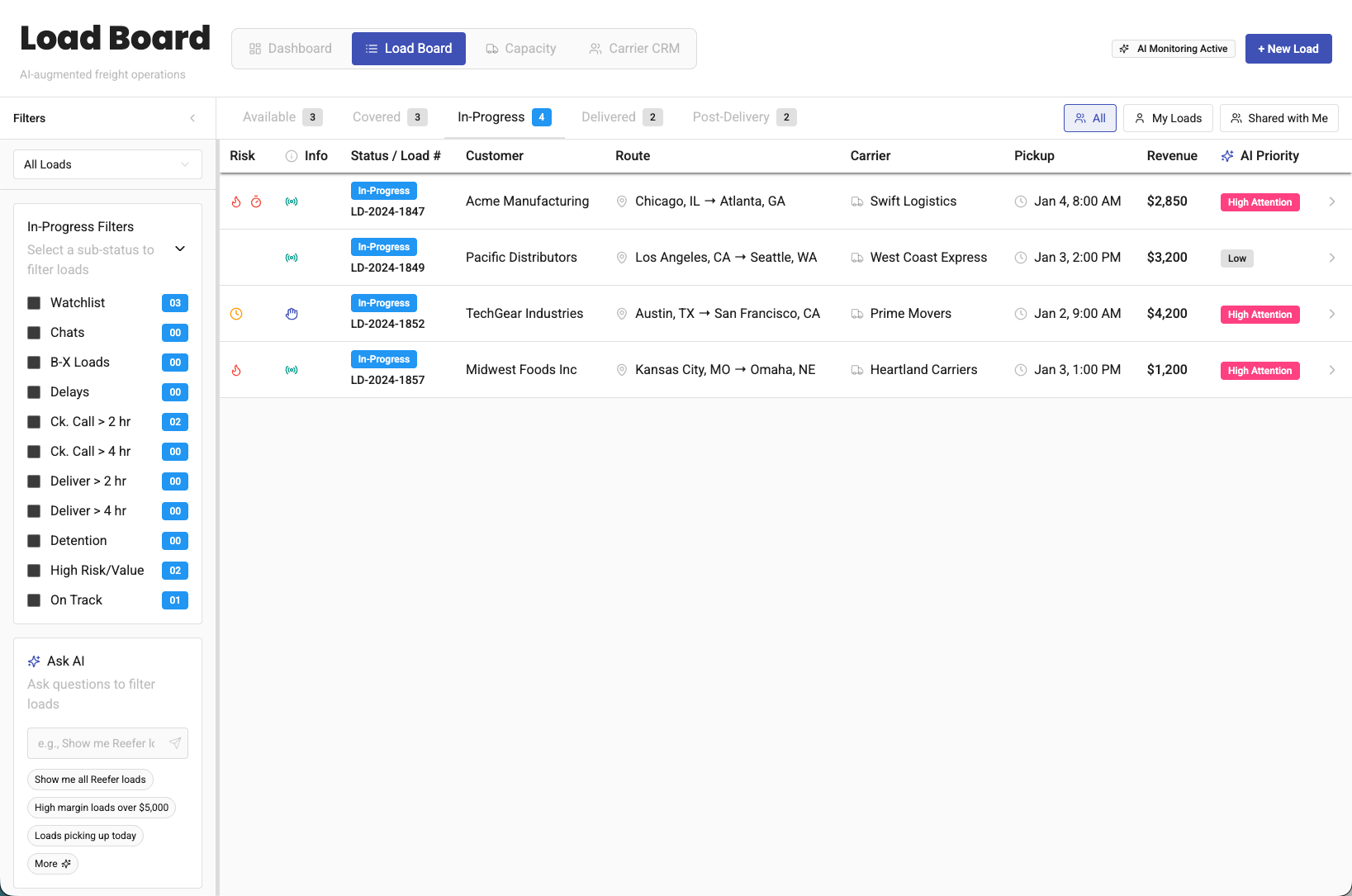Click hand info icon on TechGear Industries row

click(292, 314)
